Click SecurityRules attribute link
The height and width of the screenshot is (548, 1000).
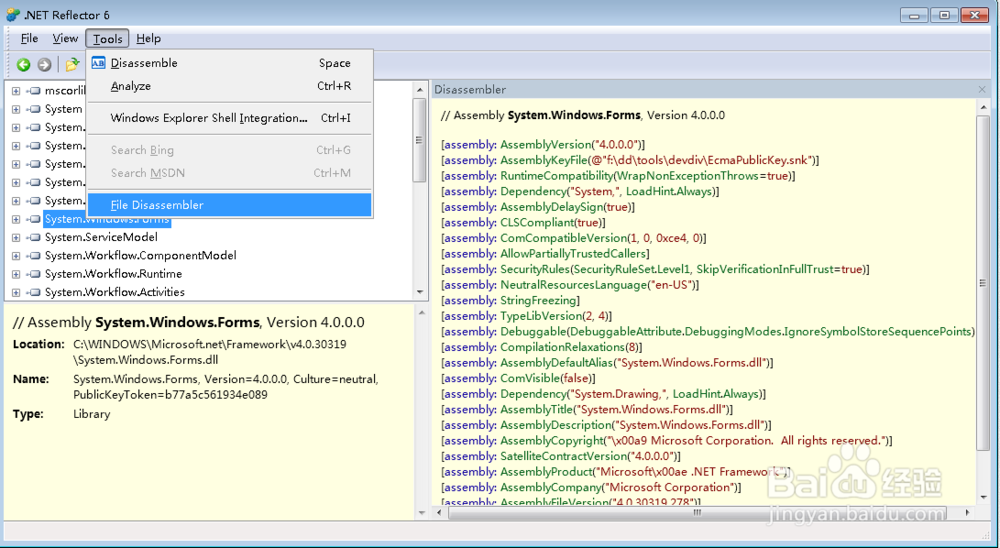coord(534,269)
